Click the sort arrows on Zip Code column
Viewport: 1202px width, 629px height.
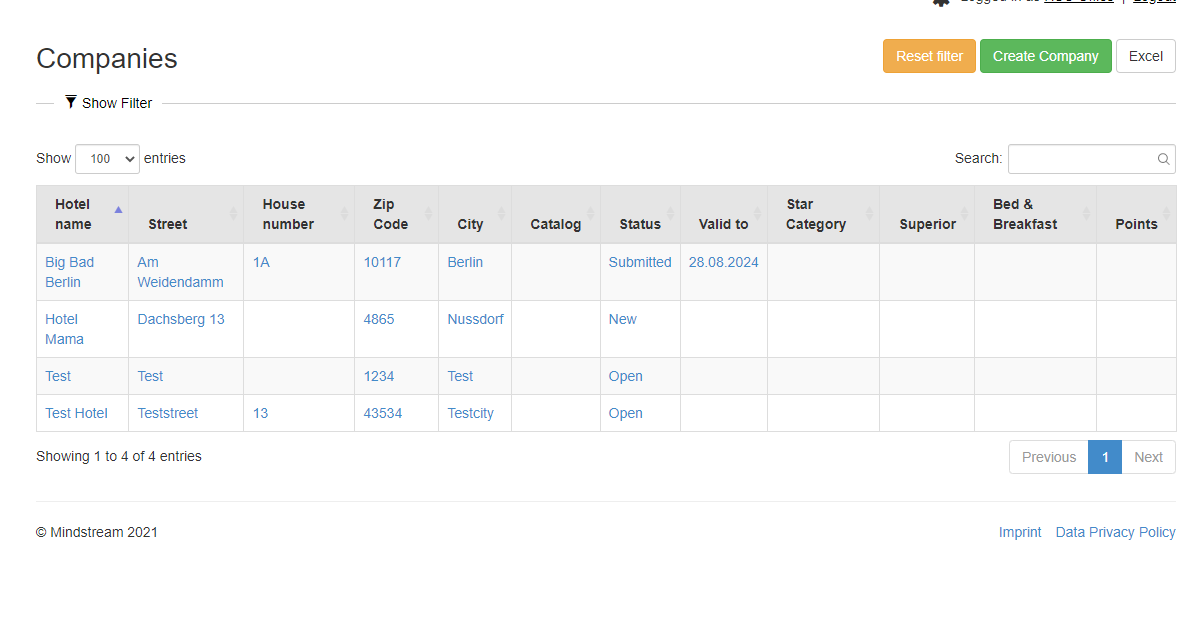click(x=428, y=214)
